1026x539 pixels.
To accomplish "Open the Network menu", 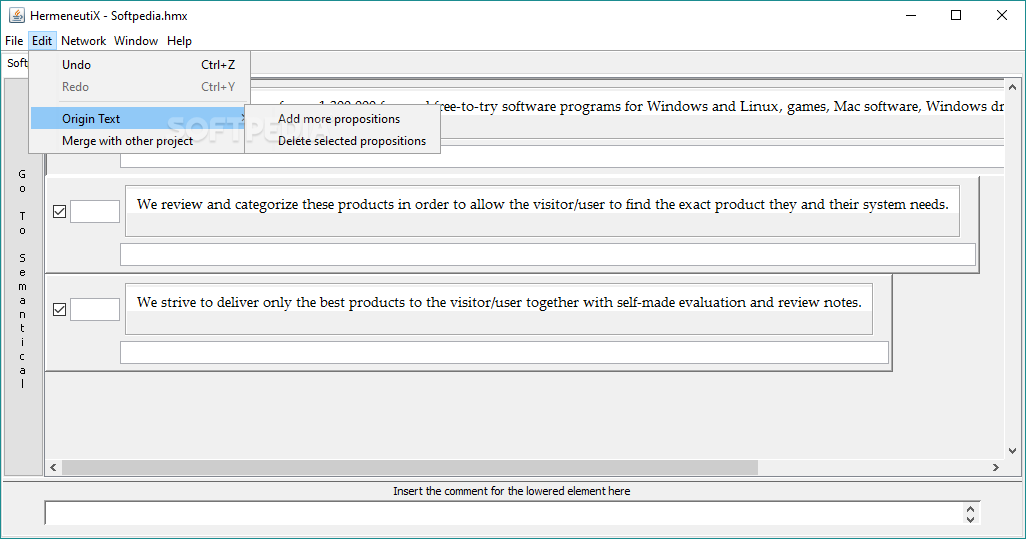I will click(x=83, y=41).
